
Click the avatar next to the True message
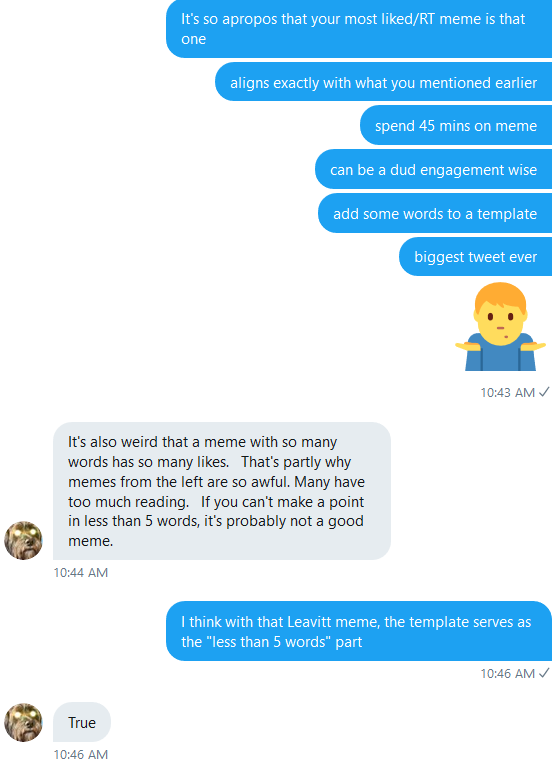coord(23,722)
